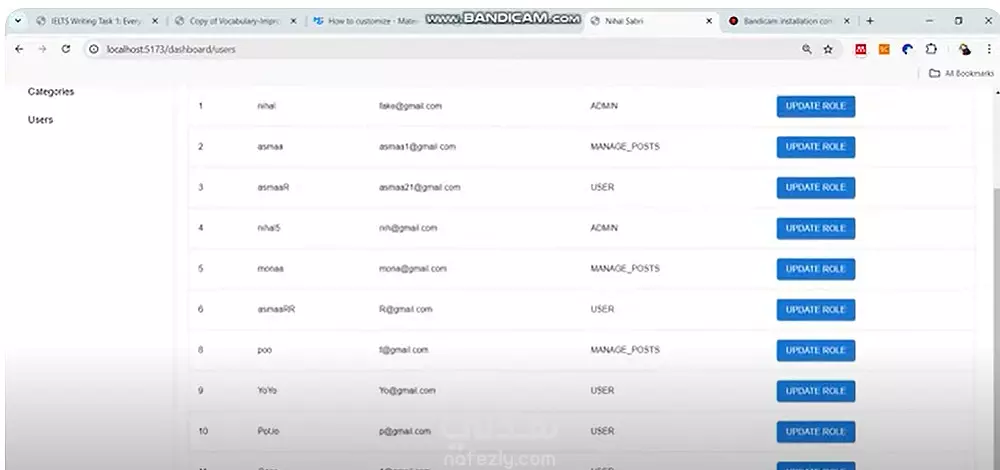Reload the page with the refresh icon
This screenshot has height=470, width=1000.
66,49
